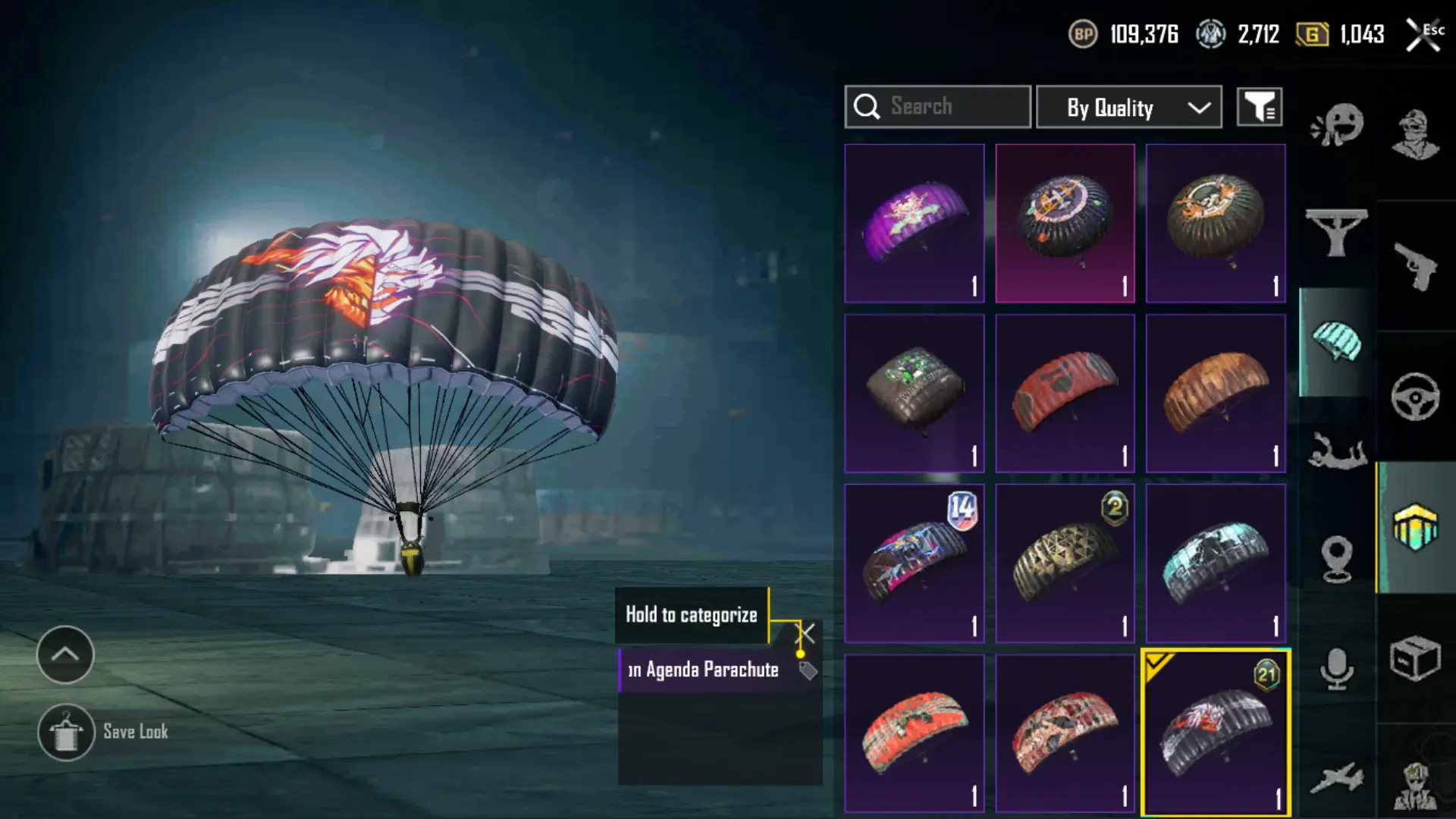Select the purple parachute thumbnail
This screenshot has height=819, width=1456.
[x=915, y=224]
